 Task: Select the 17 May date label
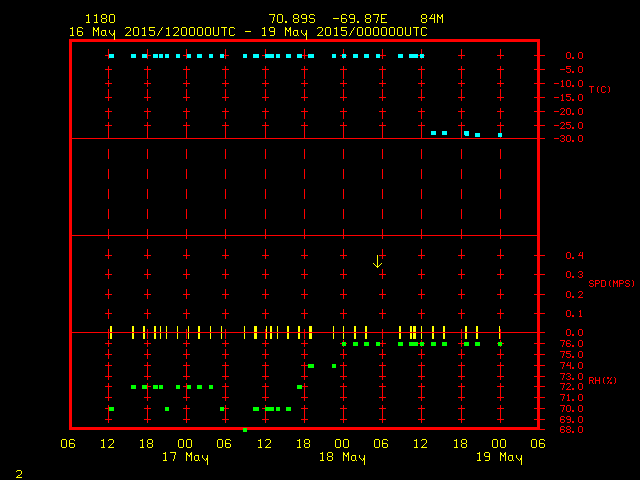pyautogui.click(x=185, y=458)
